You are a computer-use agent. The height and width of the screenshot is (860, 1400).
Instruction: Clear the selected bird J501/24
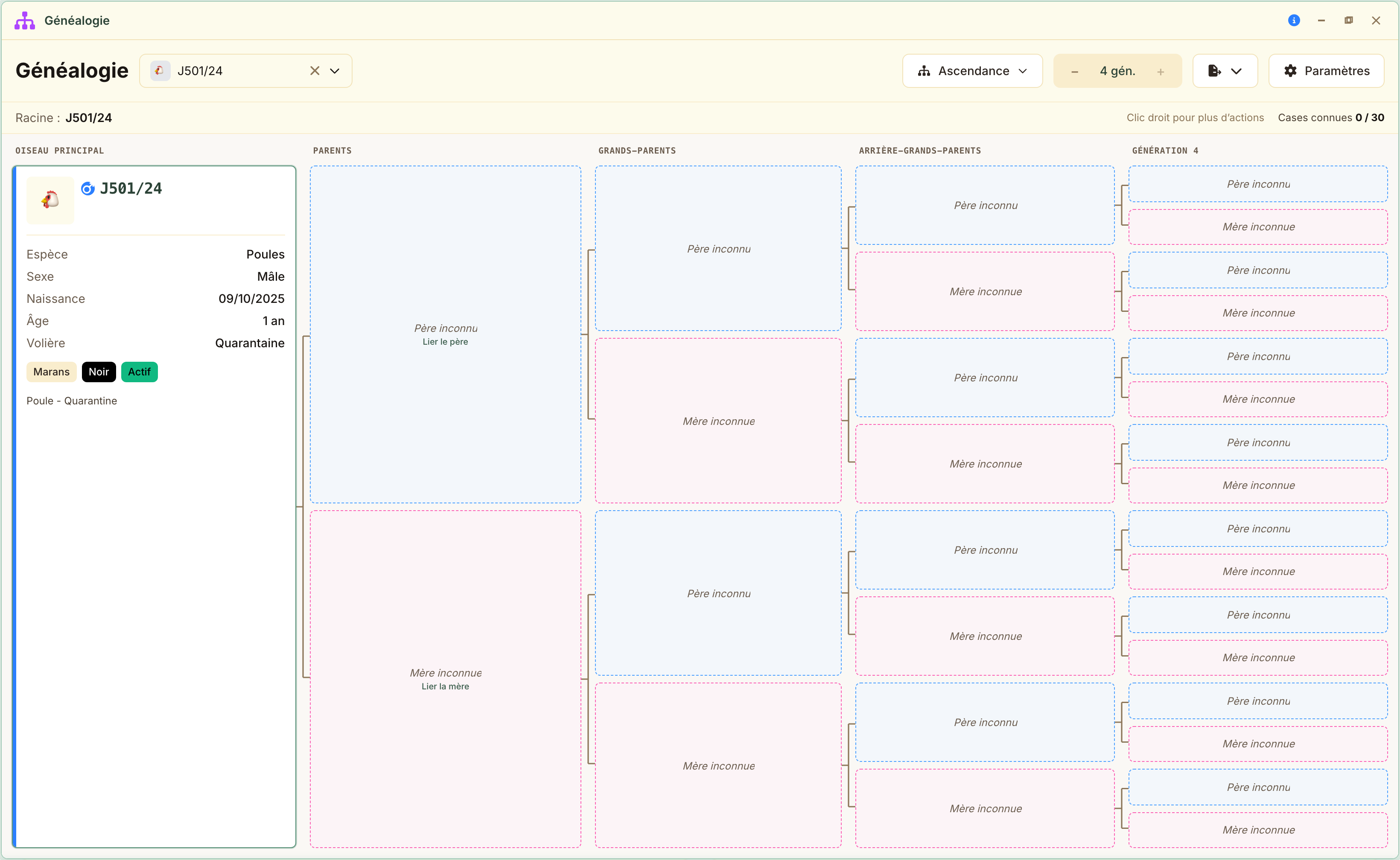pyautogui.click(x=315, y=70)
